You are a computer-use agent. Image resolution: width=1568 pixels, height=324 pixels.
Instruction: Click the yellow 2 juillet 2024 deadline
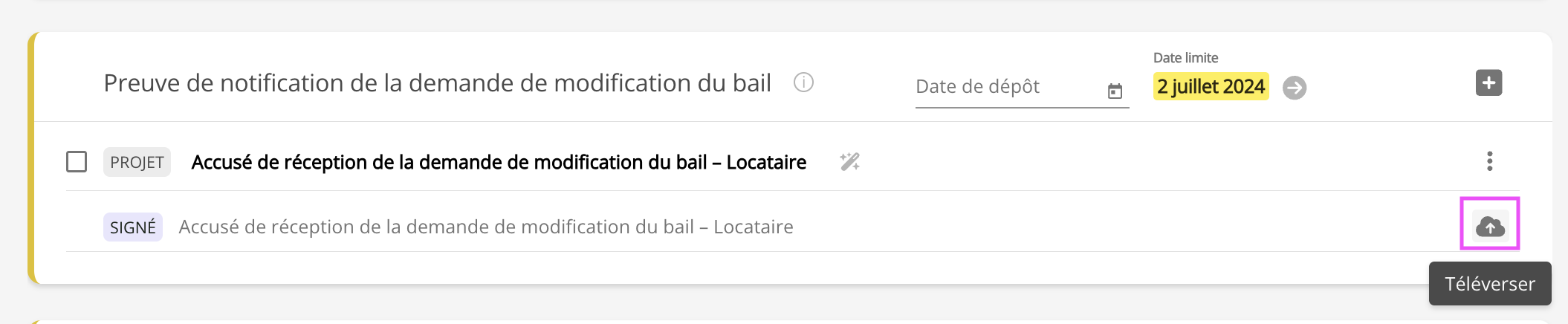click(1211, 87)
